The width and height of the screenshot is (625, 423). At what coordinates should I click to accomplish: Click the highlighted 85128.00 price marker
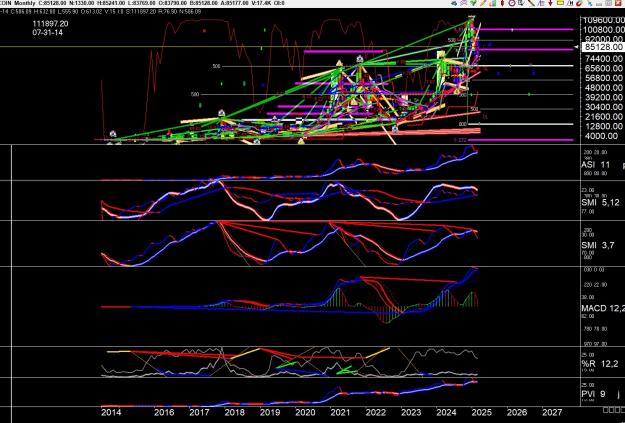[x=603, y=47]
